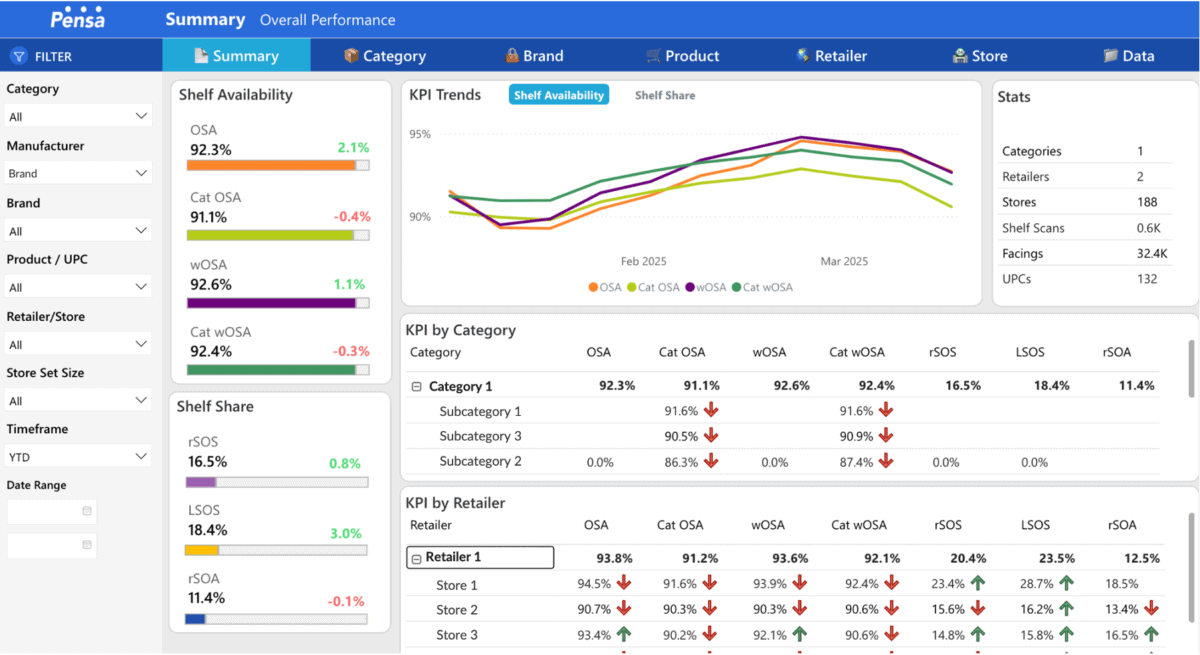Click red down arrow beside Store 1 OSA
Viewport: 1200px width, 655px height.
[x=624, y=584]
